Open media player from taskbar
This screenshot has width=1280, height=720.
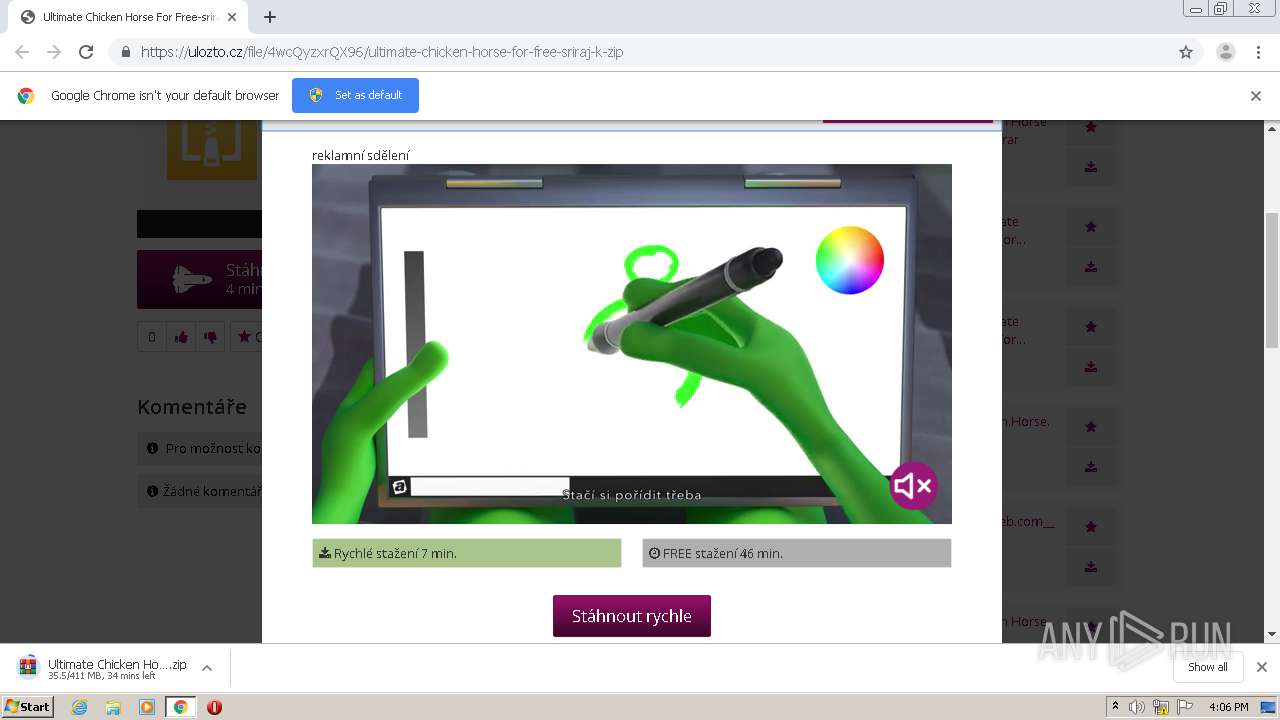(147, 707)
